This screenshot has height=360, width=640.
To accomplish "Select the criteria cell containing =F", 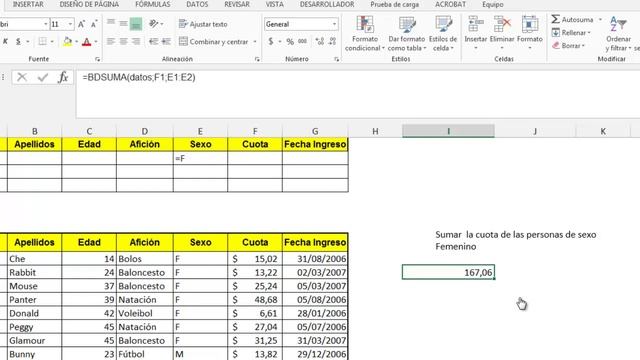I will coord(200,158).
